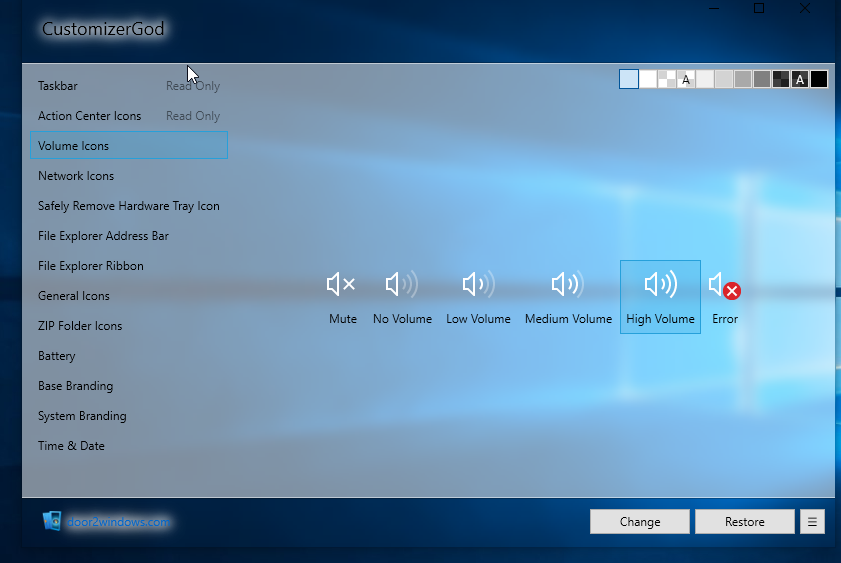Choose the dark checkerboard swatch without letter
The height and width of the screenshot is (563, 841).
click(x=781, y=79)
